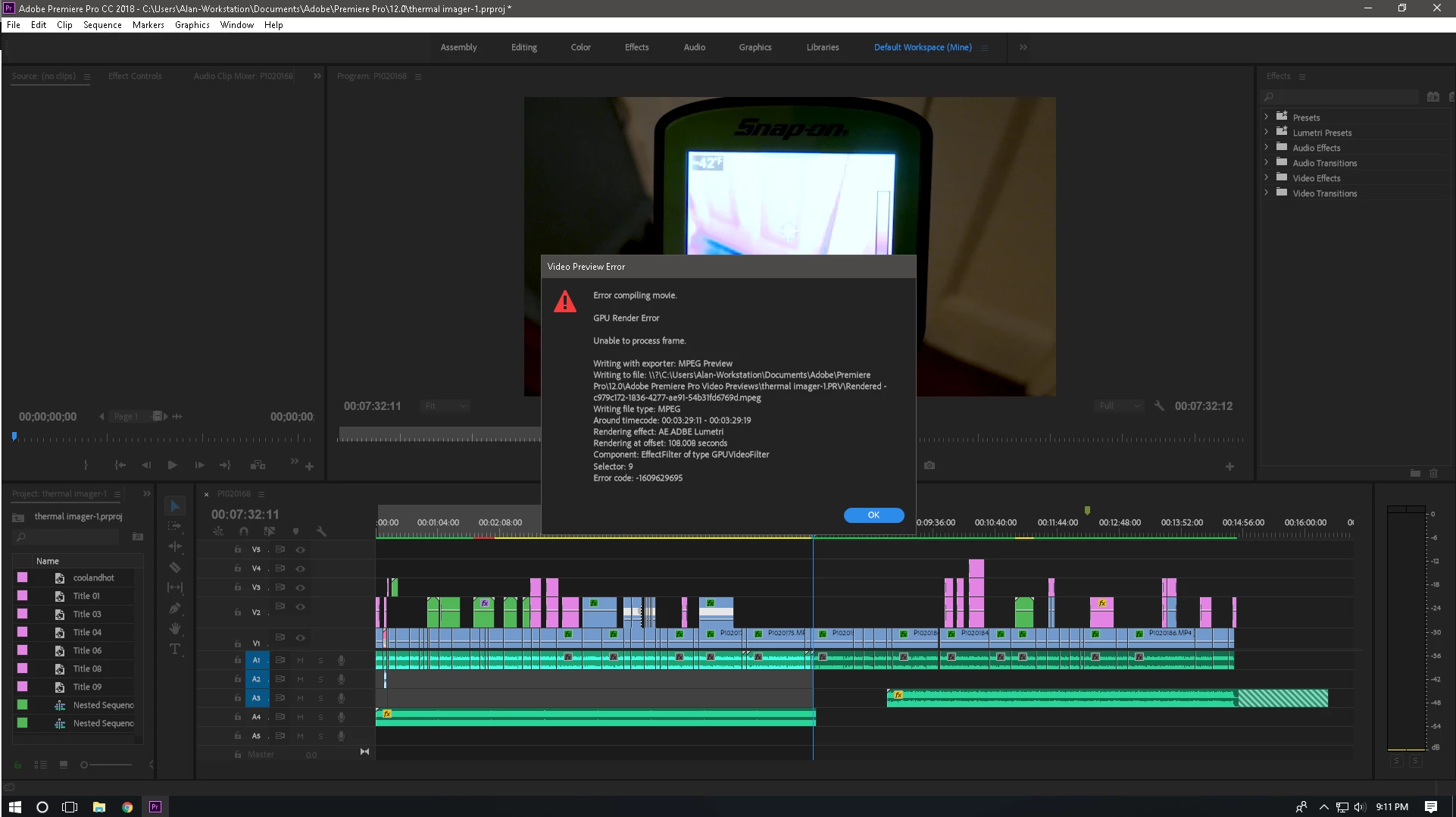Step back one frame in Source monitor

click(146, 465)
